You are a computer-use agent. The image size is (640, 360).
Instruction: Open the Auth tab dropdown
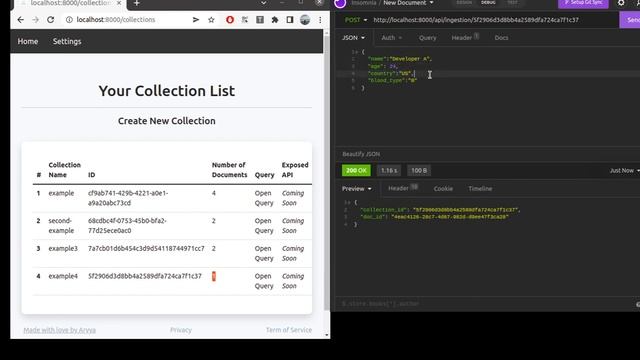(x=391, y=38)
